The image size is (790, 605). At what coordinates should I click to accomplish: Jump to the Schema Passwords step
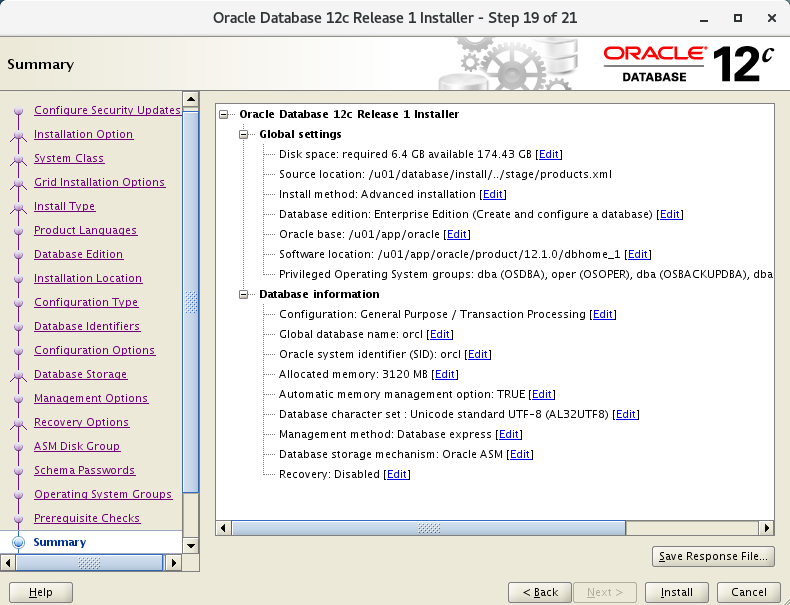pyautogui.click(x=84, y=470)
